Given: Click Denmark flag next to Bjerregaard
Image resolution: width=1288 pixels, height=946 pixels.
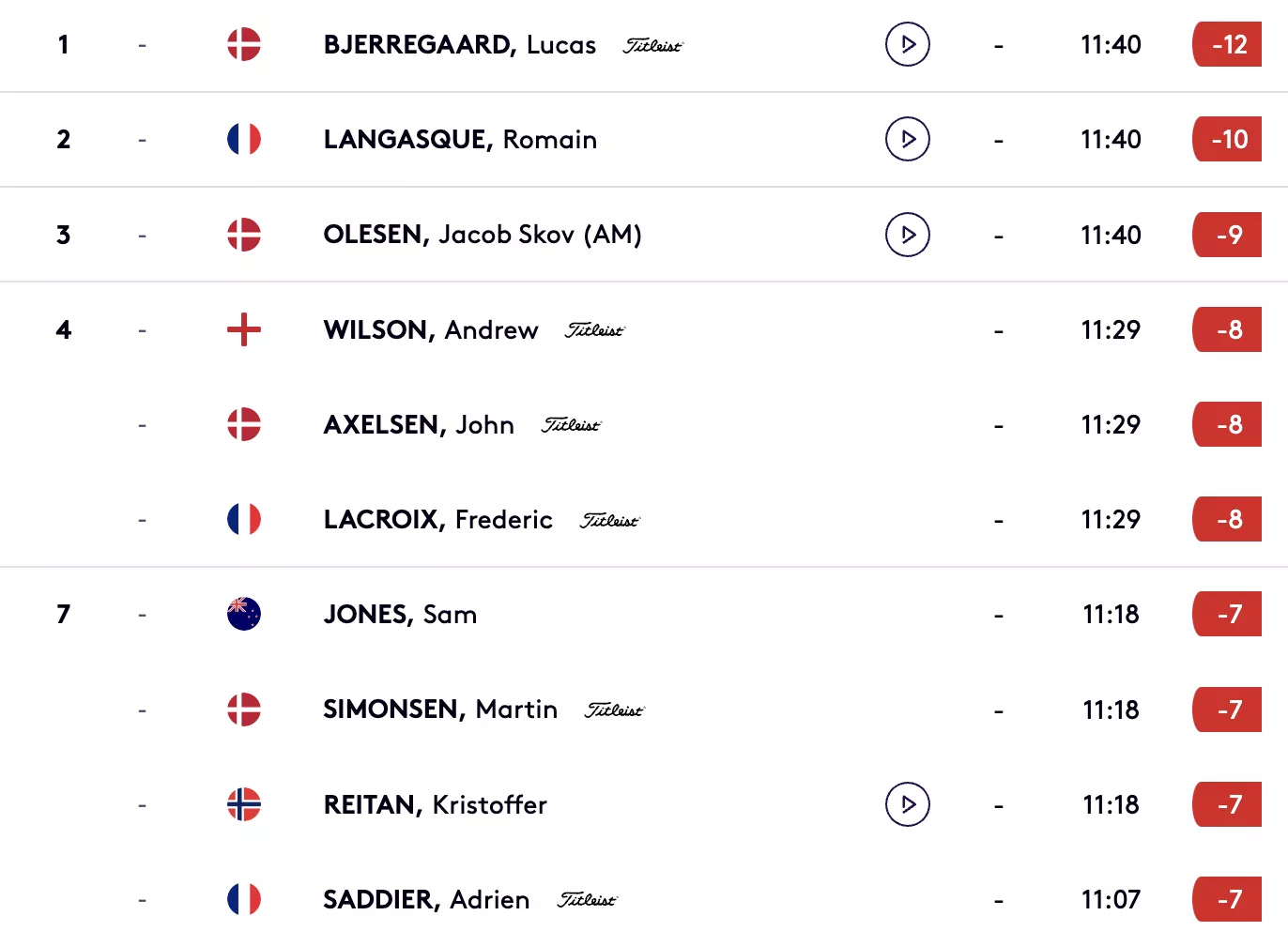Looking at the screenshot, I should click(x=244, y=44).
